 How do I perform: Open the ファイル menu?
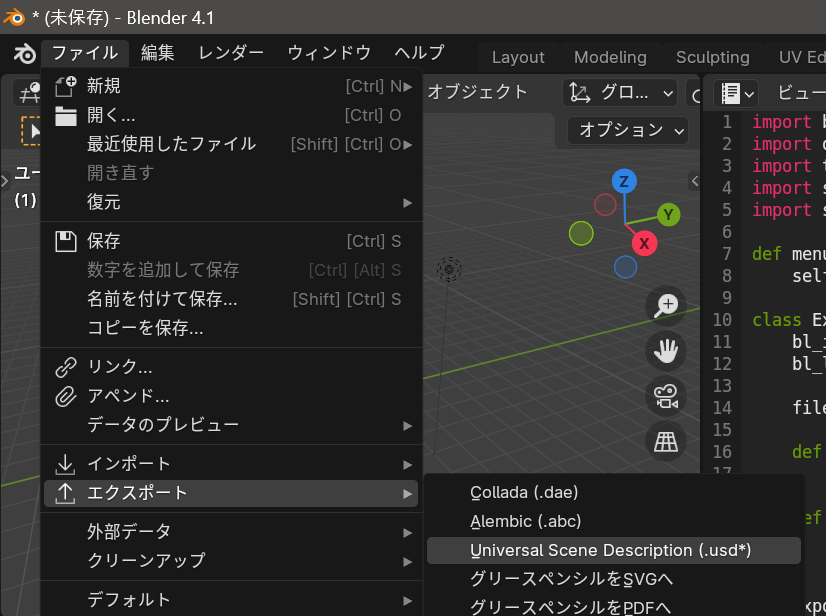click(85, 53)
